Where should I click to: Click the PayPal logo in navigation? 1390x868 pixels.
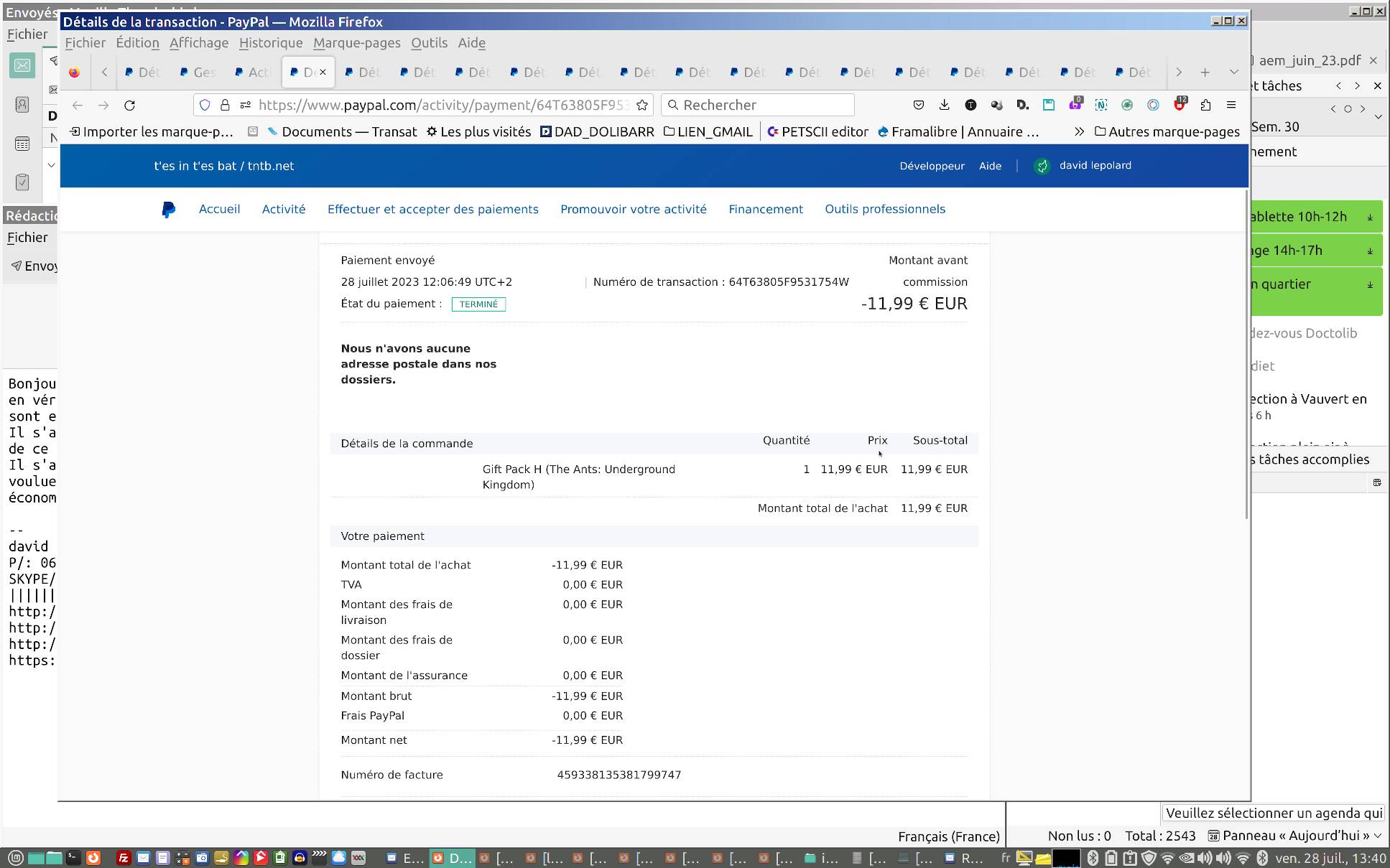tap(168, 209)
